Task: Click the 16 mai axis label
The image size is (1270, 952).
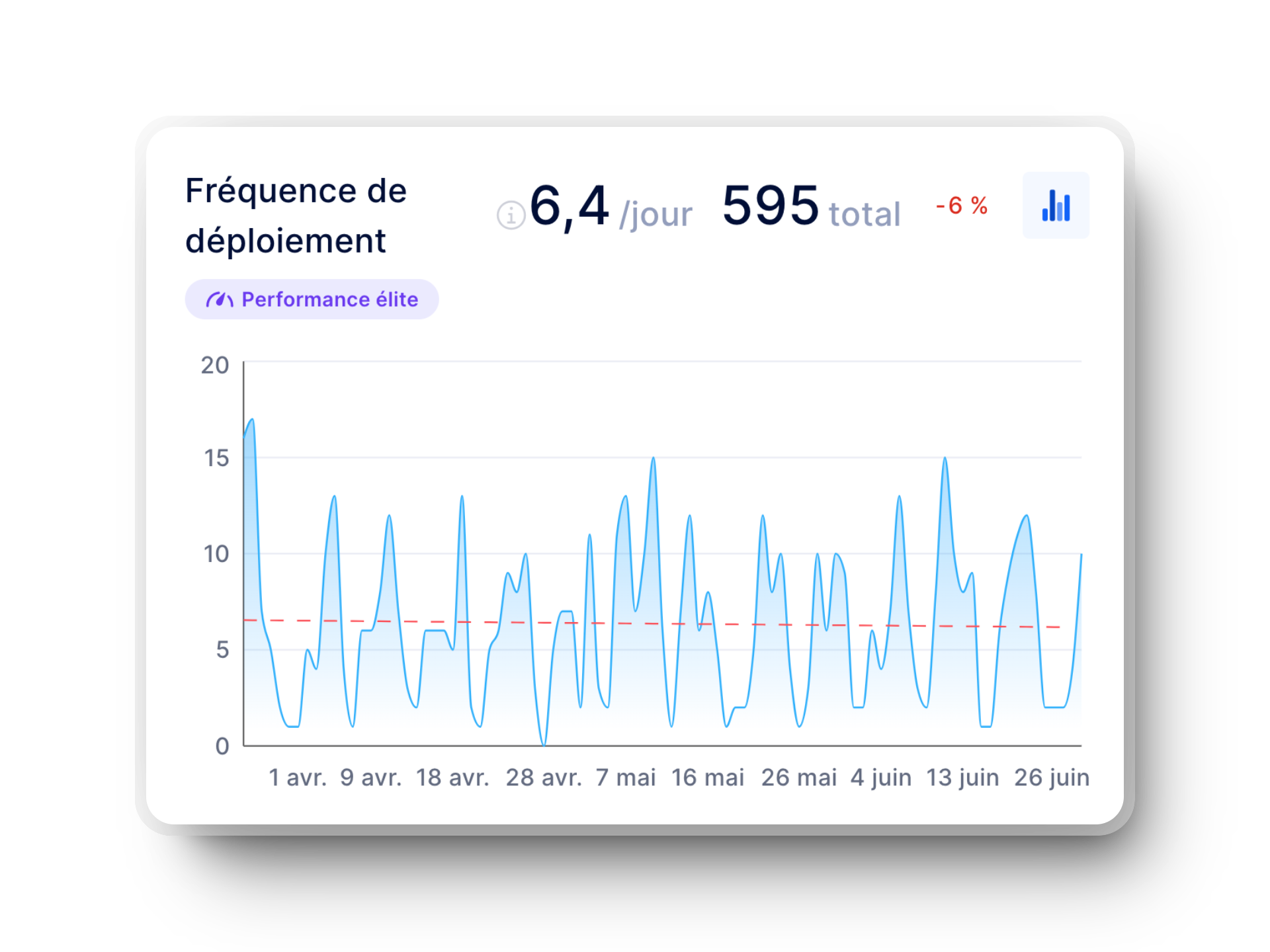Action: click(708, 777)
